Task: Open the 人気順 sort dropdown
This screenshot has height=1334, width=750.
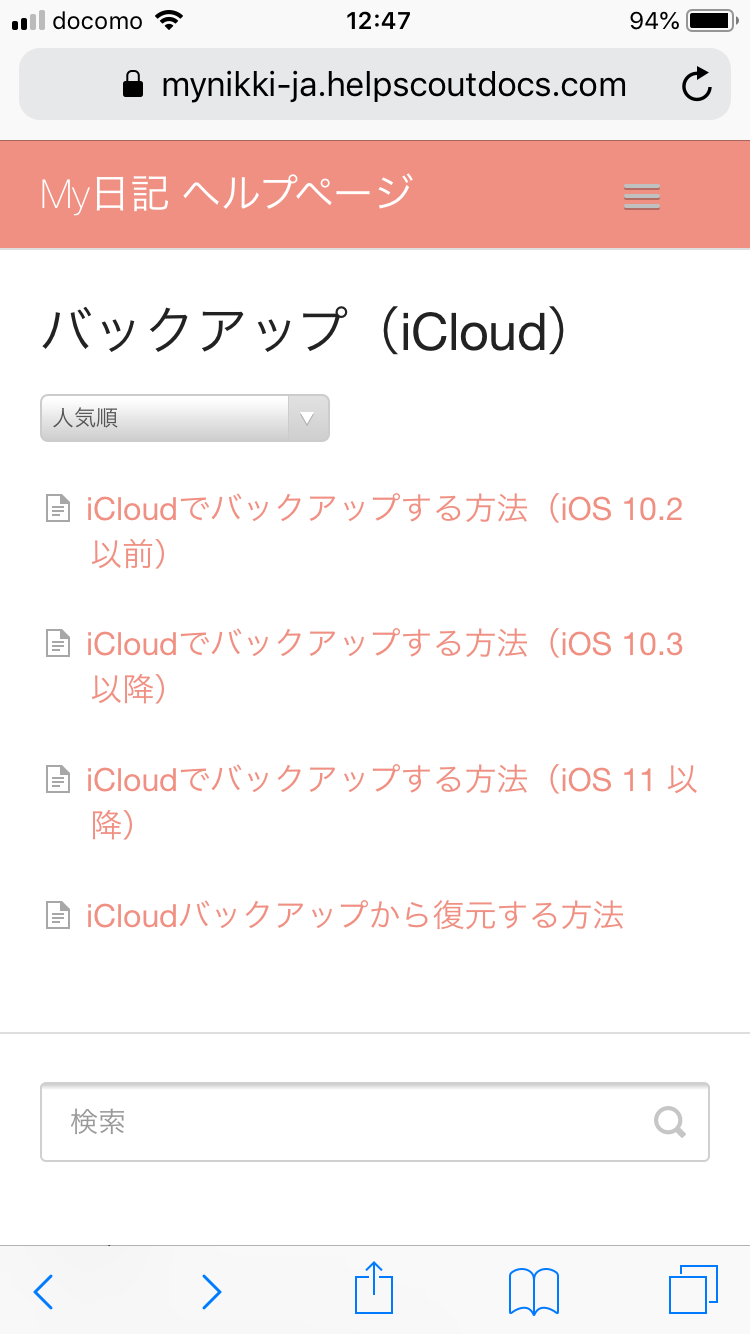Action: [165, 418]
